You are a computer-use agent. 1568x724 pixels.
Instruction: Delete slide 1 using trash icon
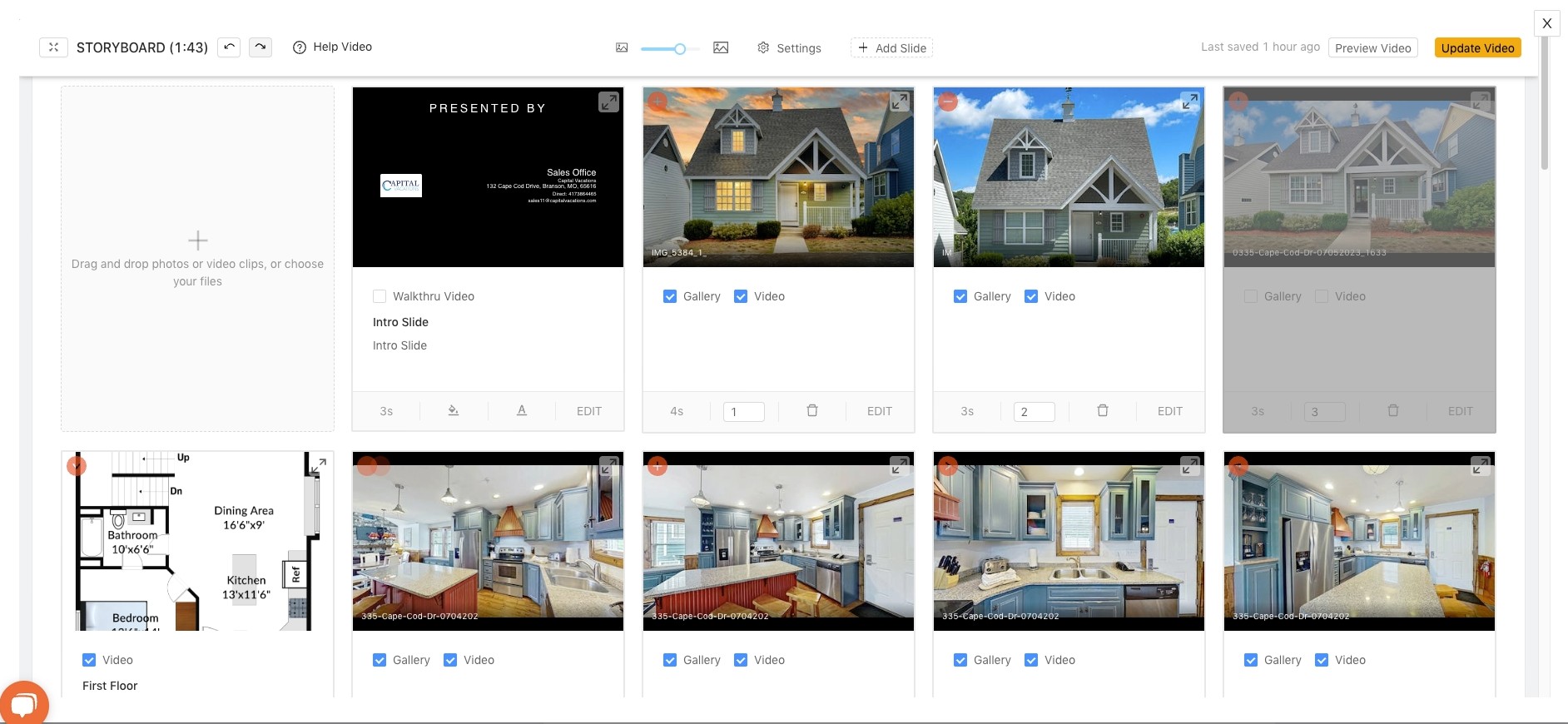(812, 411)
